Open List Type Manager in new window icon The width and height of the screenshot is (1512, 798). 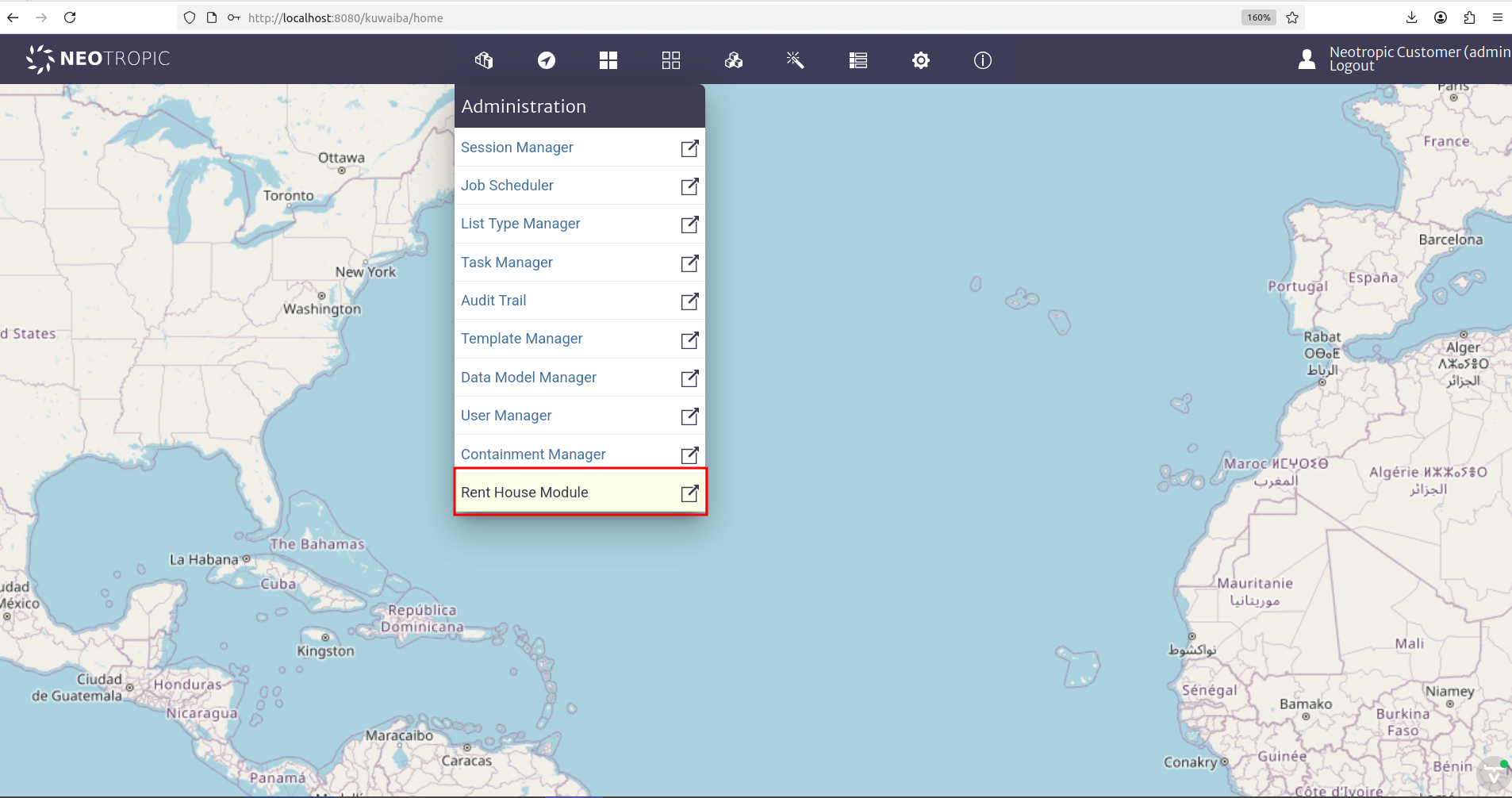click(x=689, y=224)
